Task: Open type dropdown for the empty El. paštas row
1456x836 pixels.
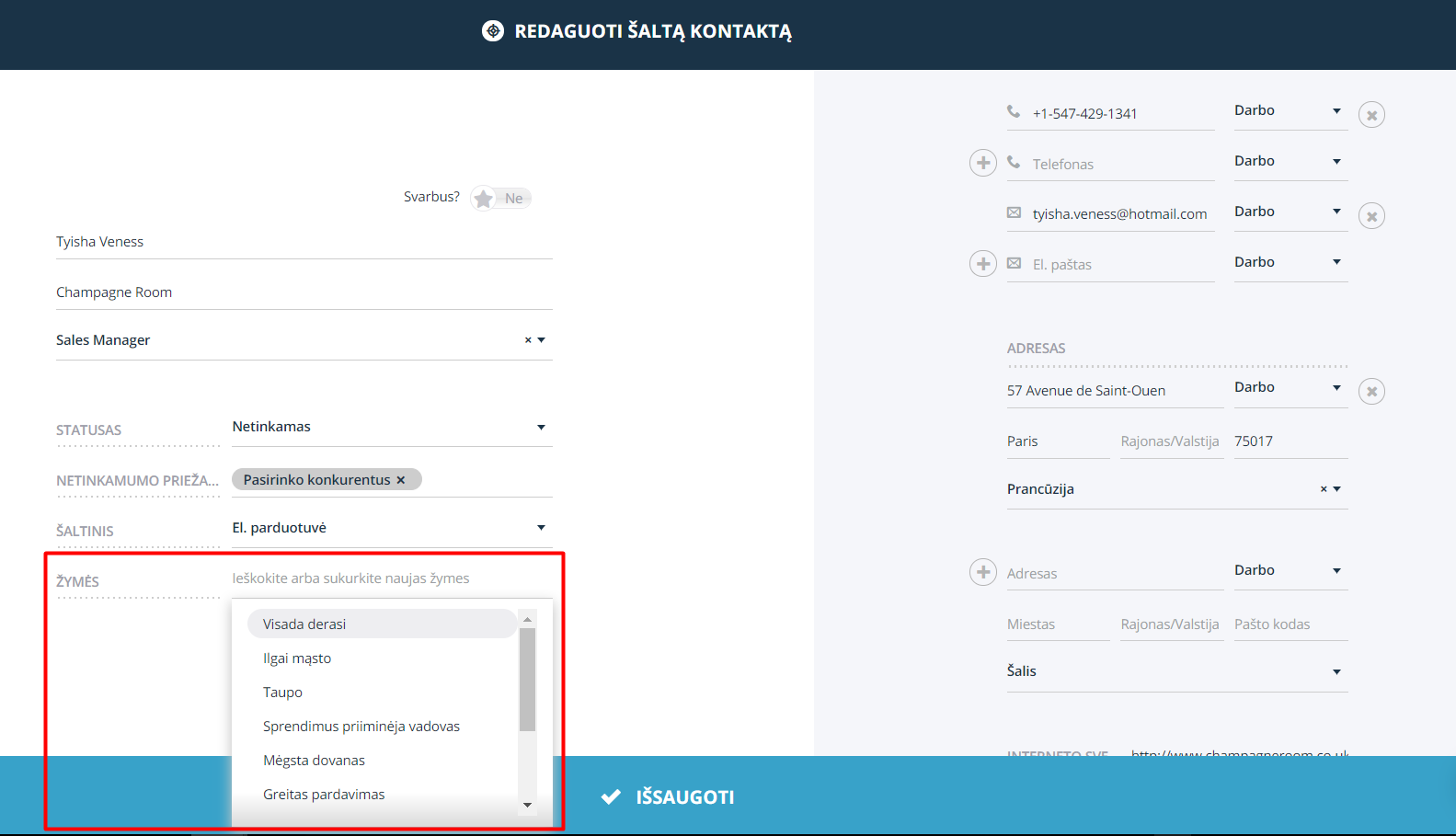Action: point(1290,262)
